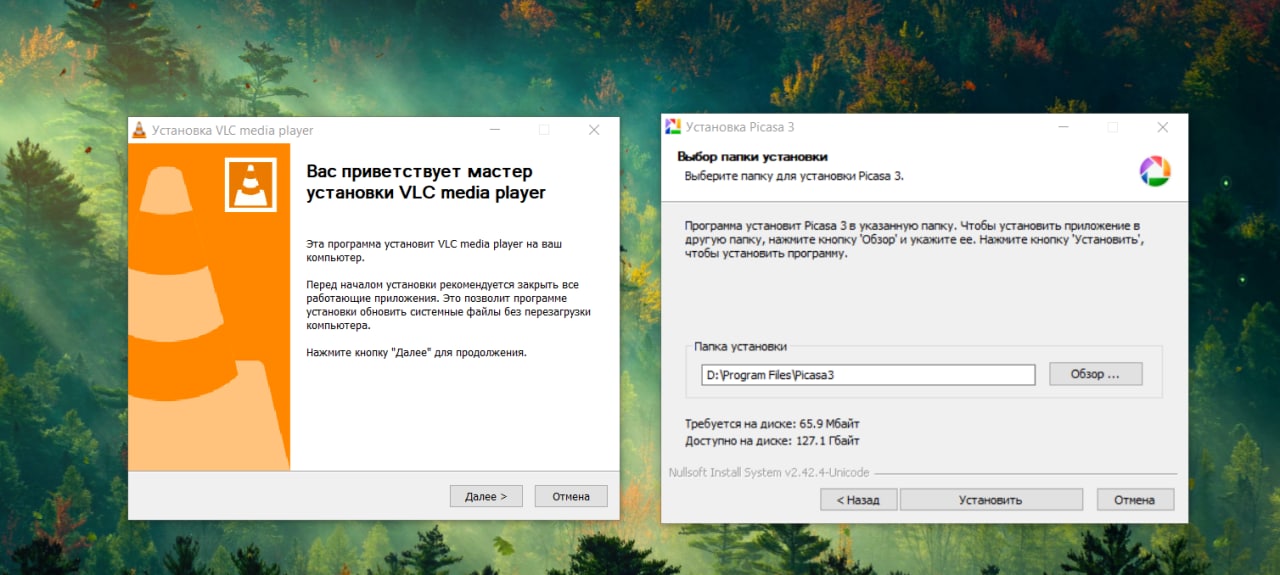Image resolution: width=1280 pixels, height=575 pixels.
Task: Click 'Требуется на диске: 65.9 Мбайт' text
Action: [772, 424]
